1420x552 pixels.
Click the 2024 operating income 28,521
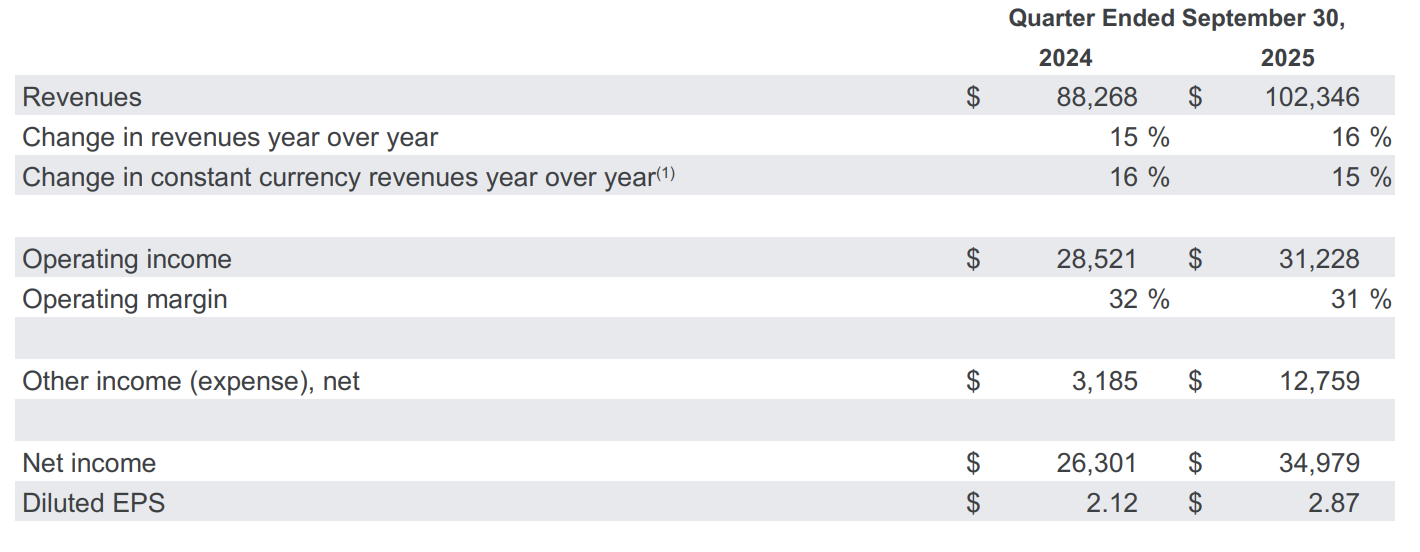1096,259
